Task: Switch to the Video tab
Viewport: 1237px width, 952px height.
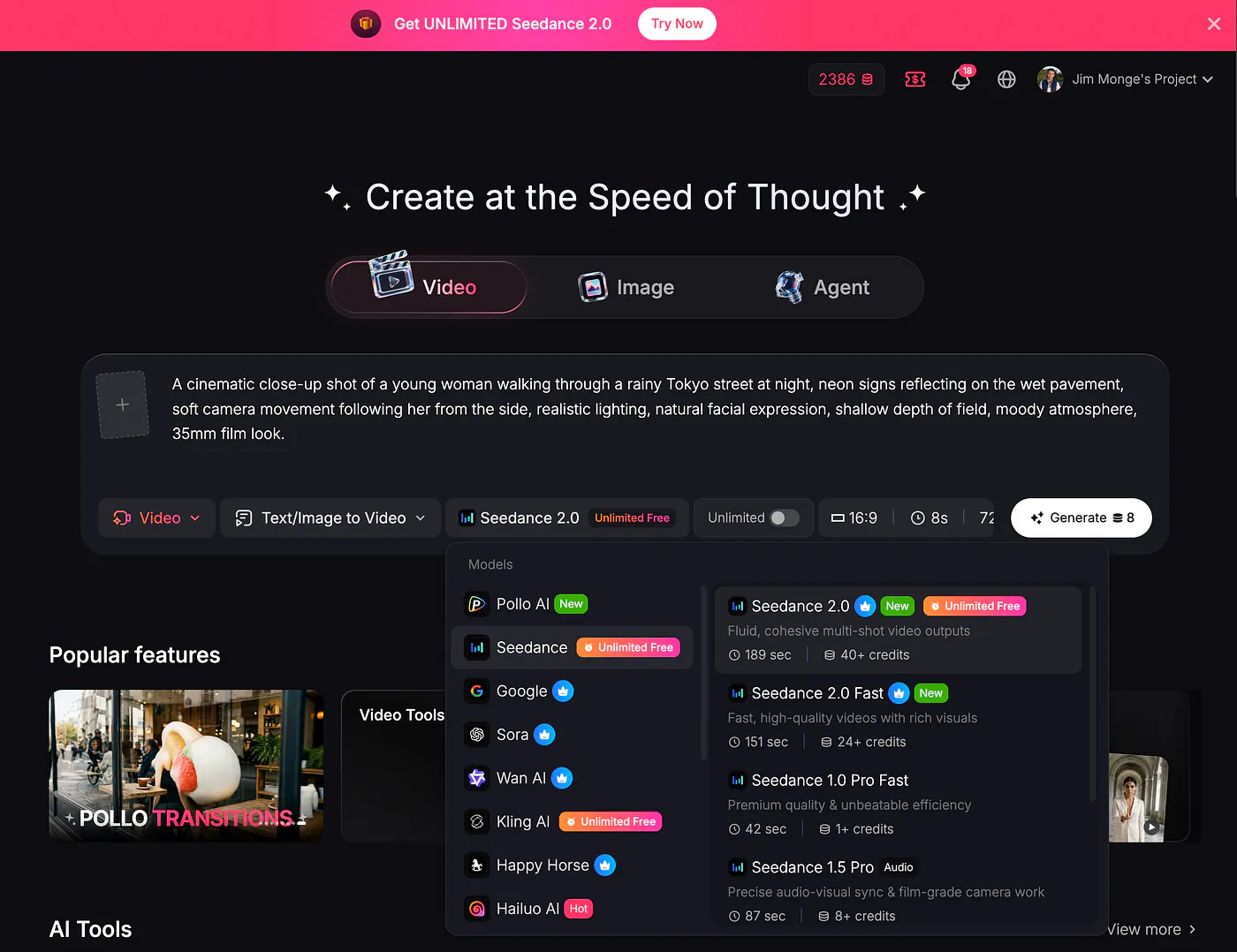Action: click(x=428, y=287)
